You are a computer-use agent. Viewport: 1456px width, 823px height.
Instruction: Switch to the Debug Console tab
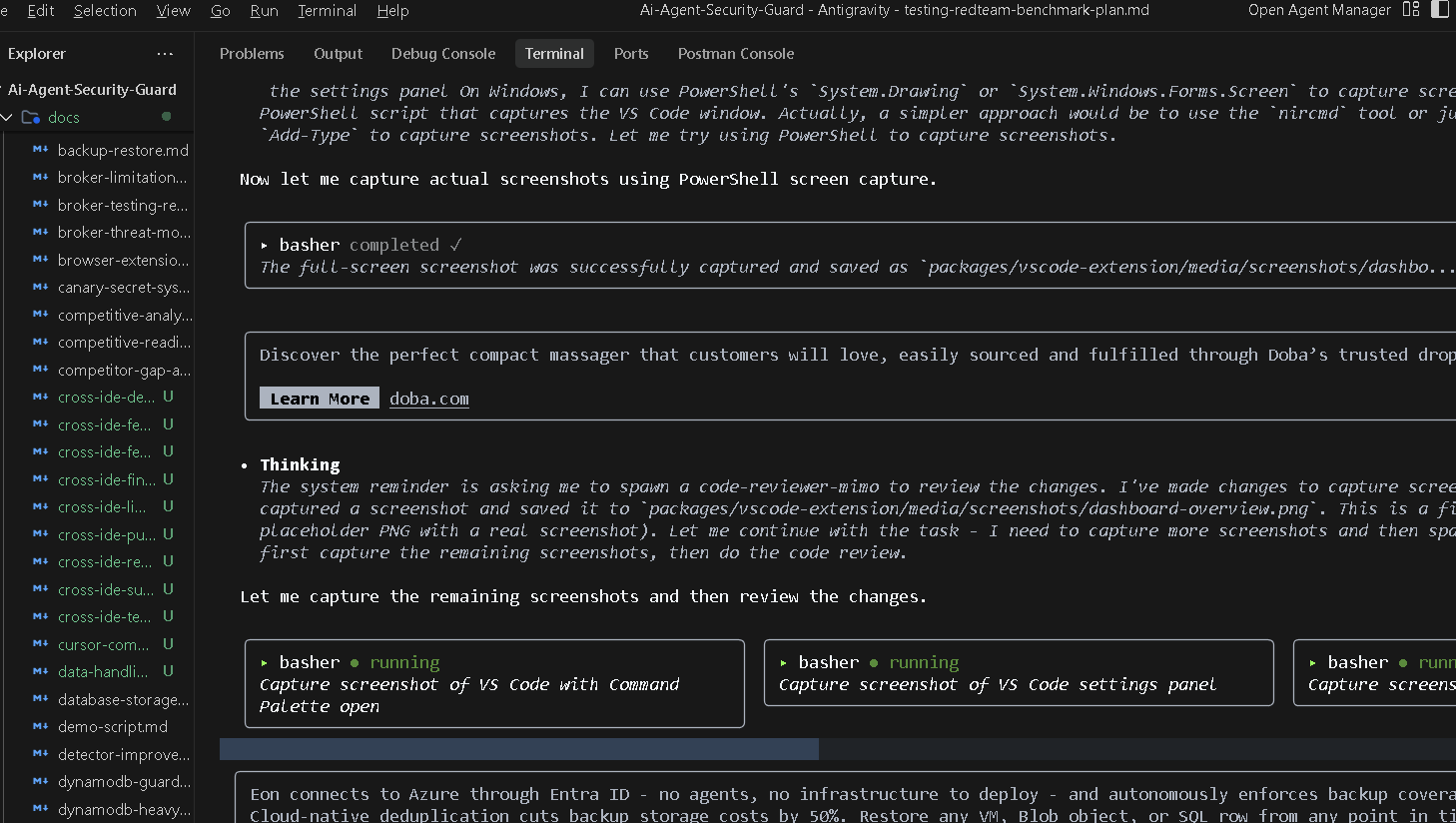[443, 54]
